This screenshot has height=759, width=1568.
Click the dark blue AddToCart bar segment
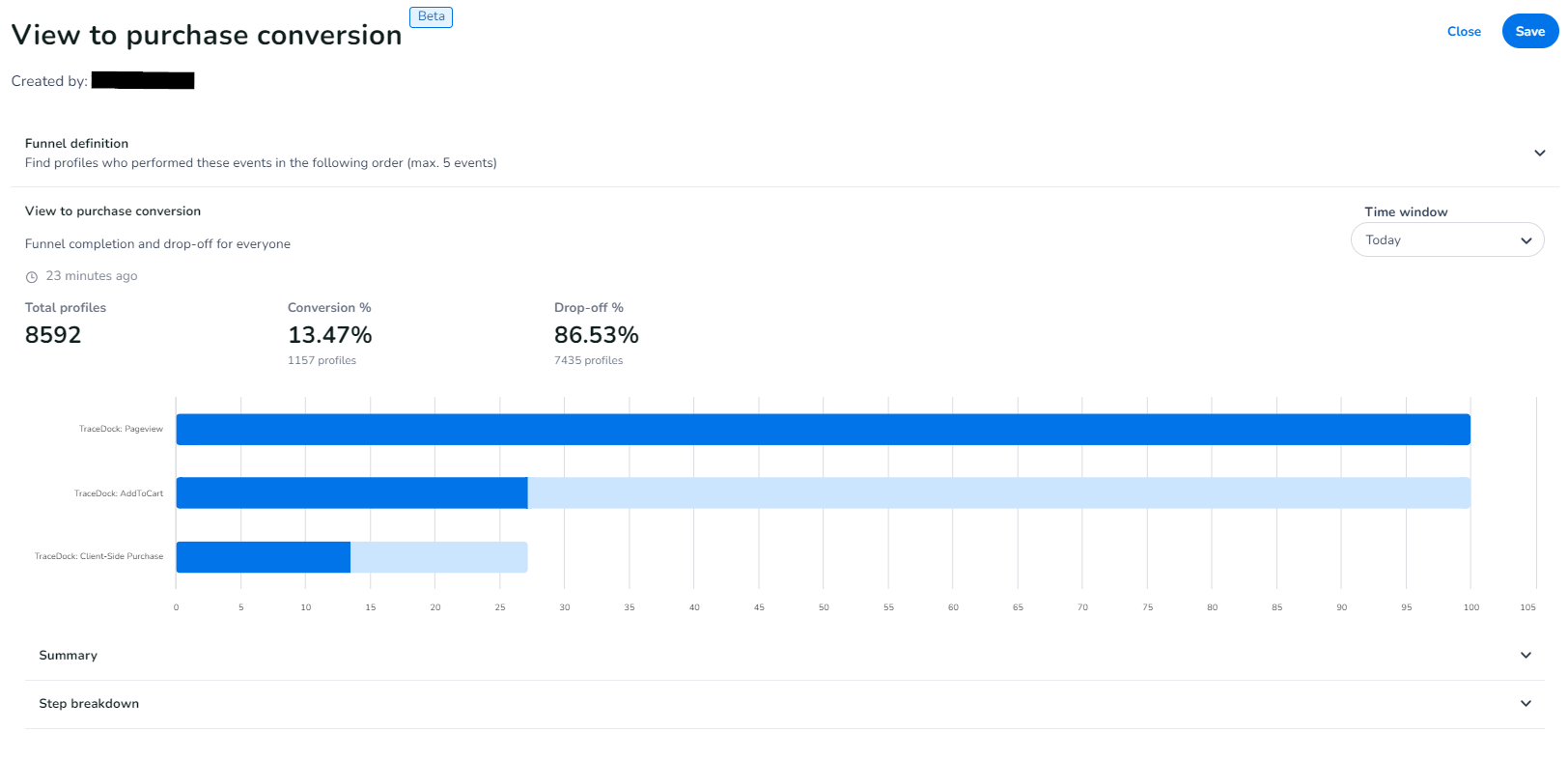[351, 493]
